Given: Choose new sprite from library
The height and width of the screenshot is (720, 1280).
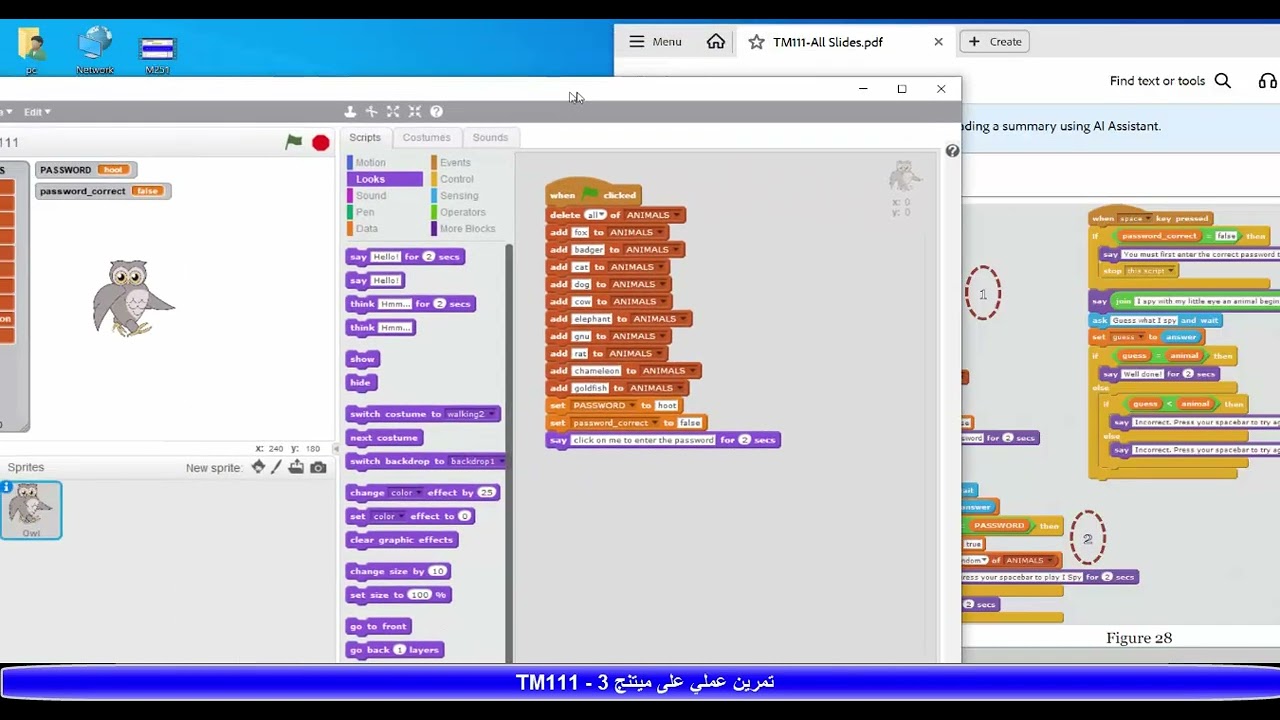Looking at the screenshot, I should pos(258,467).
